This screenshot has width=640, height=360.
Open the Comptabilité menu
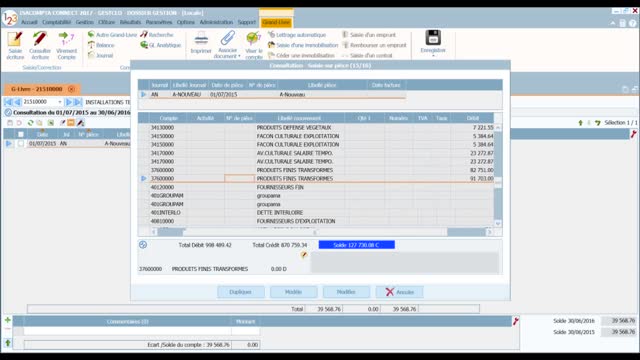[x=56, y=22]
